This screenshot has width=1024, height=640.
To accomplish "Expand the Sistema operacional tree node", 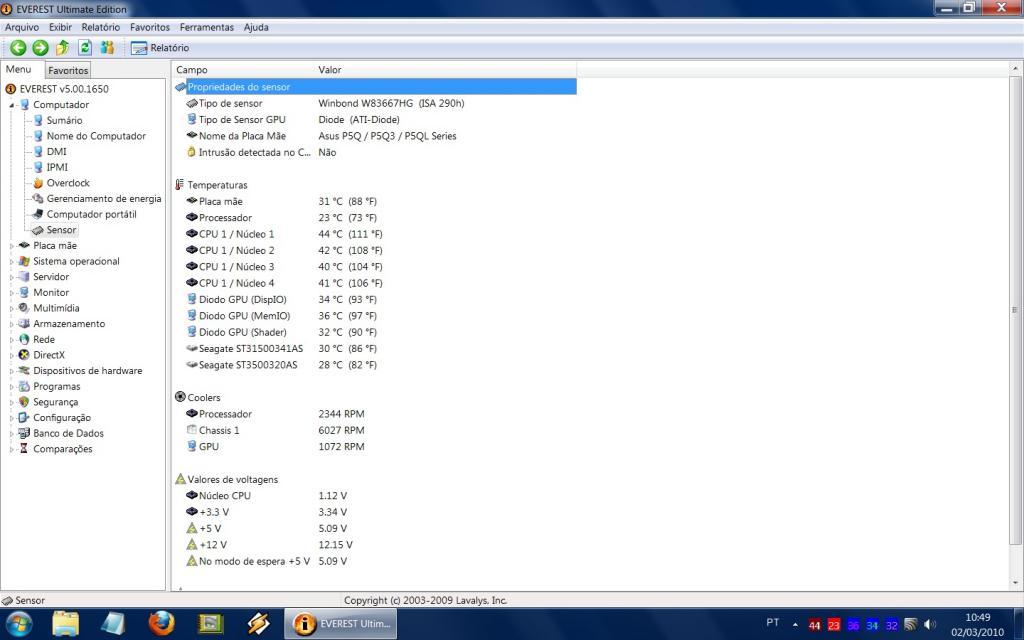I will coord(12,262).
